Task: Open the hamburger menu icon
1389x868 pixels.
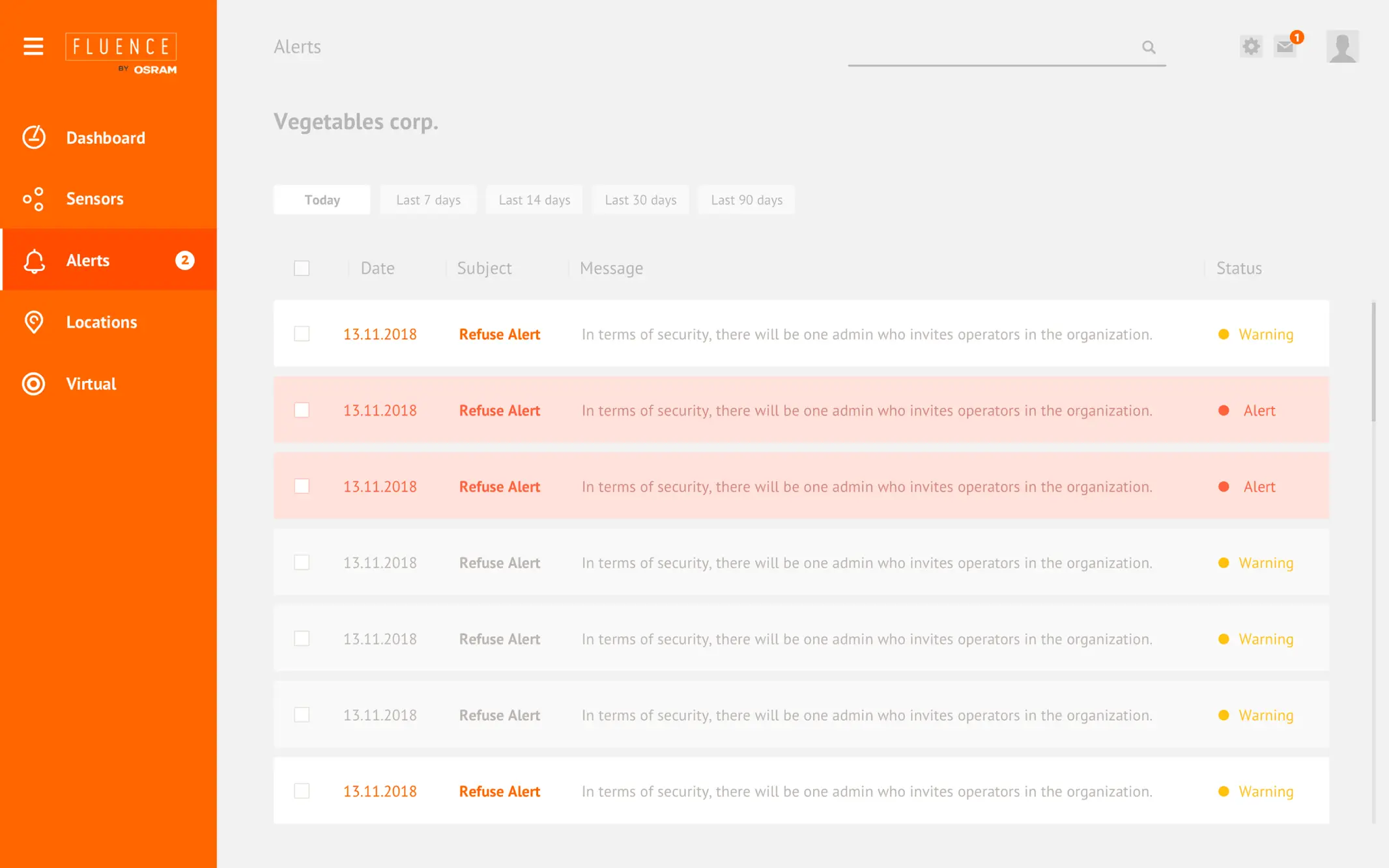Action: point(33,47)
